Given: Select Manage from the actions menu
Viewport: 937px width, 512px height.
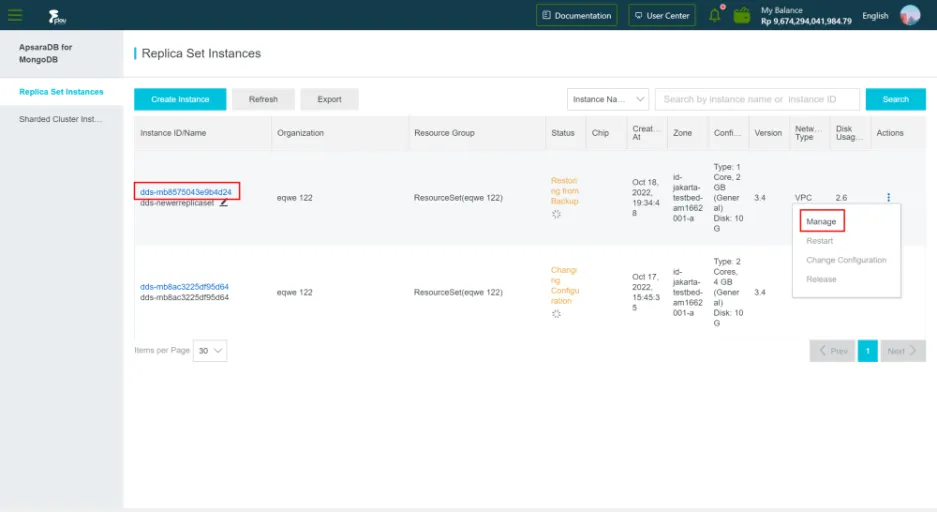Looking at the screenshot, I should point(822,221).
